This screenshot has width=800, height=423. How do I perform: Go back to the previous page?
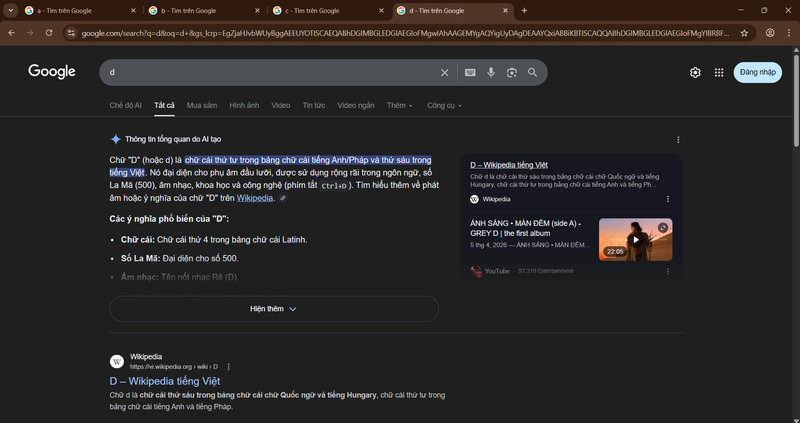pyautogui.click(x=12, y=33)
